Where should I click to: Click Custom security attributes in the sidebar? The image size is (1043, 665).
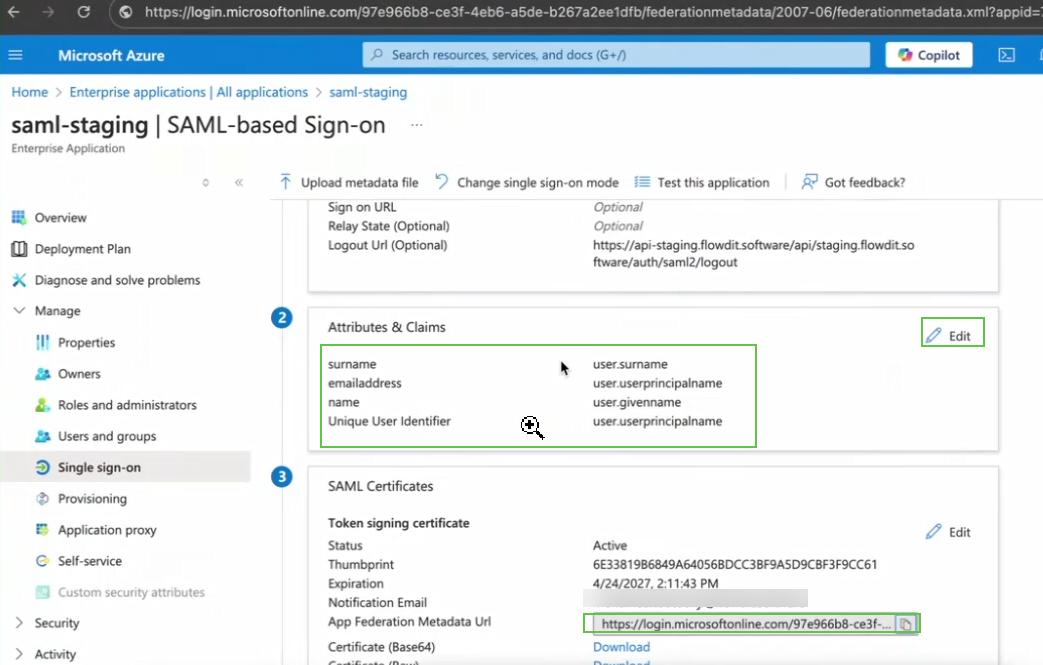point(131,593)
